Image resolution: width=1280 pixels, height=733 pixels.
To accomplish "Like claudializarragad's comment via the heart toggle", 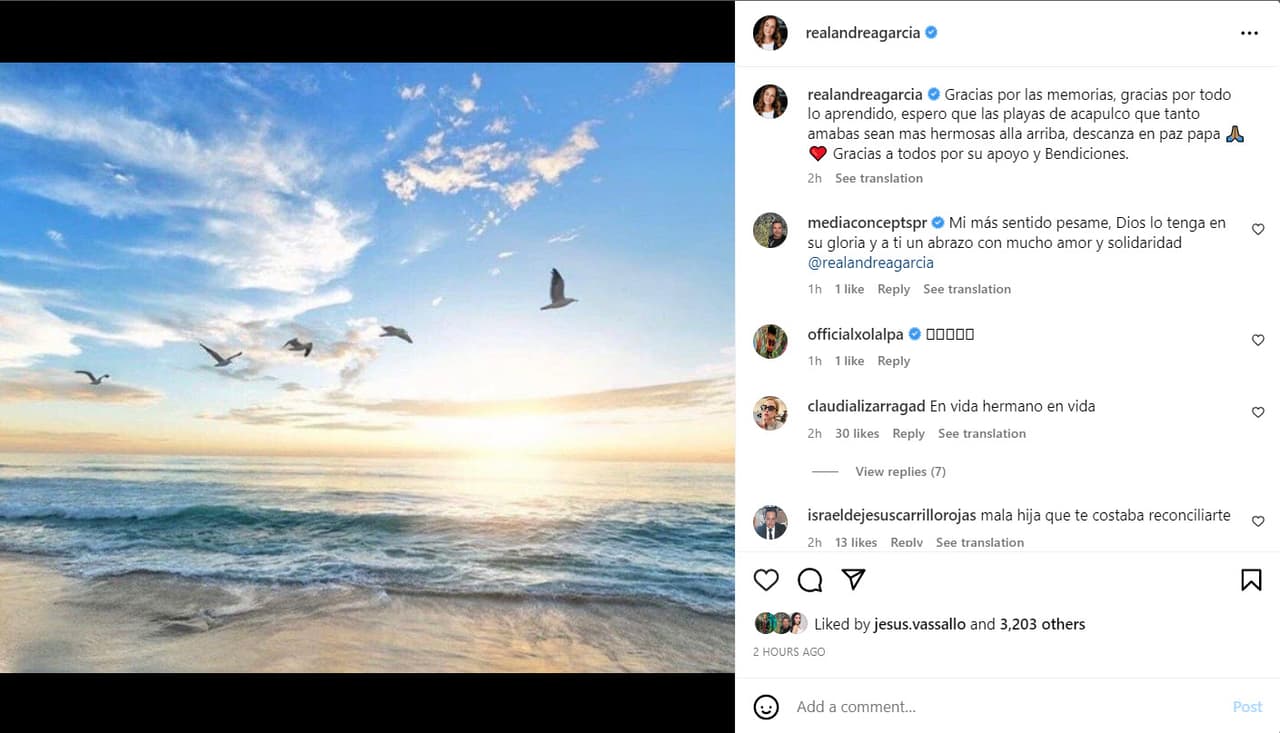I will coord(1258,412).
